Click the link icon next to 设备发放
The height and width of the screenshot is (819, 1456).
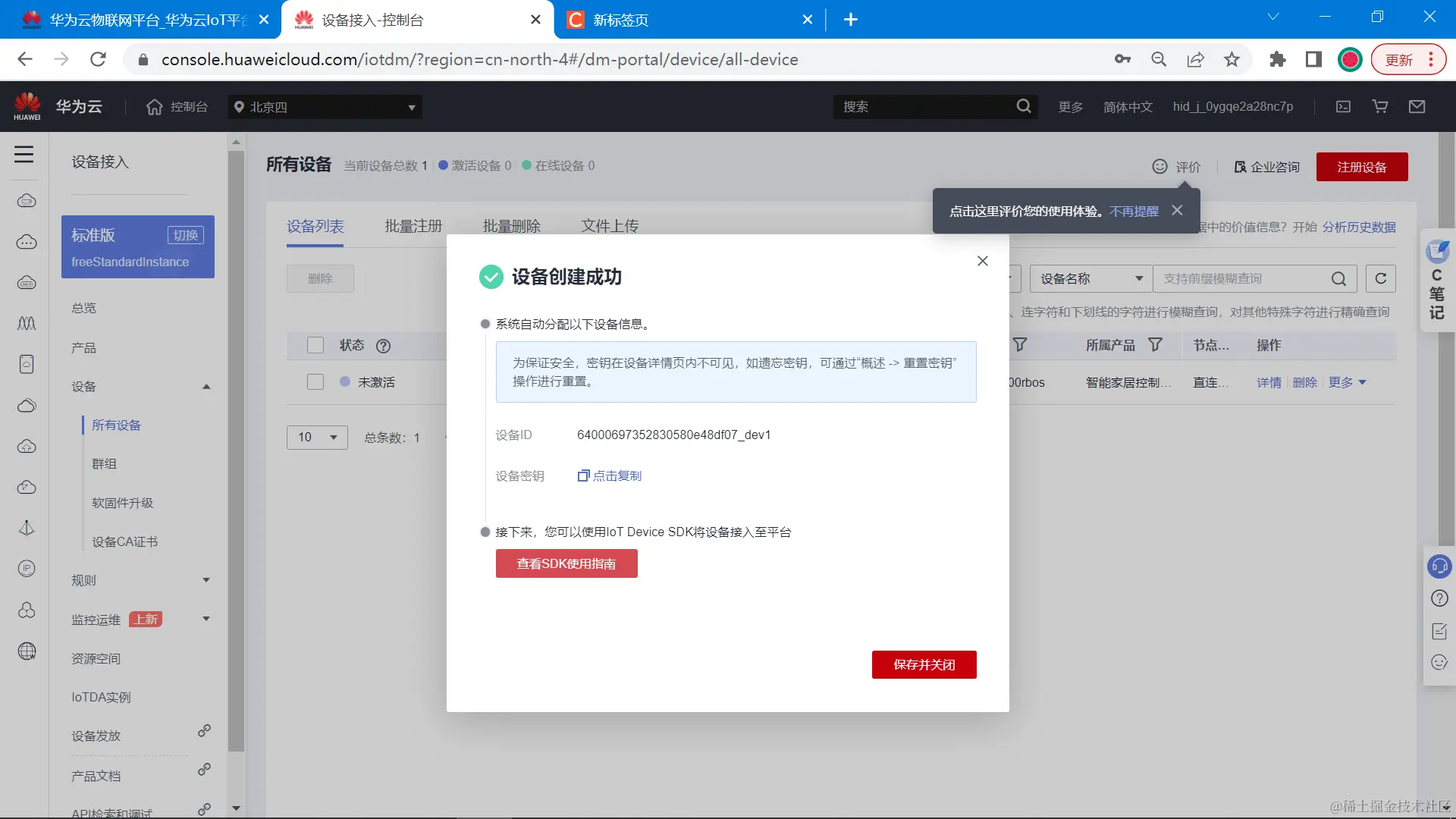point(204,731)
